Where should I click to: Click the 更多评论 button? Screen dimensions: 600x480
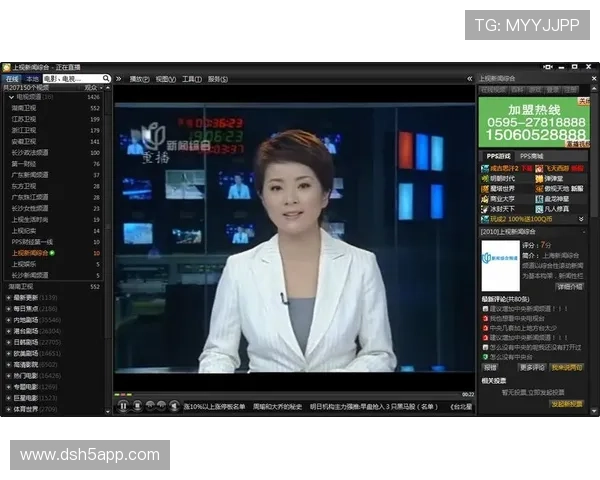click(x=532, y=367)
